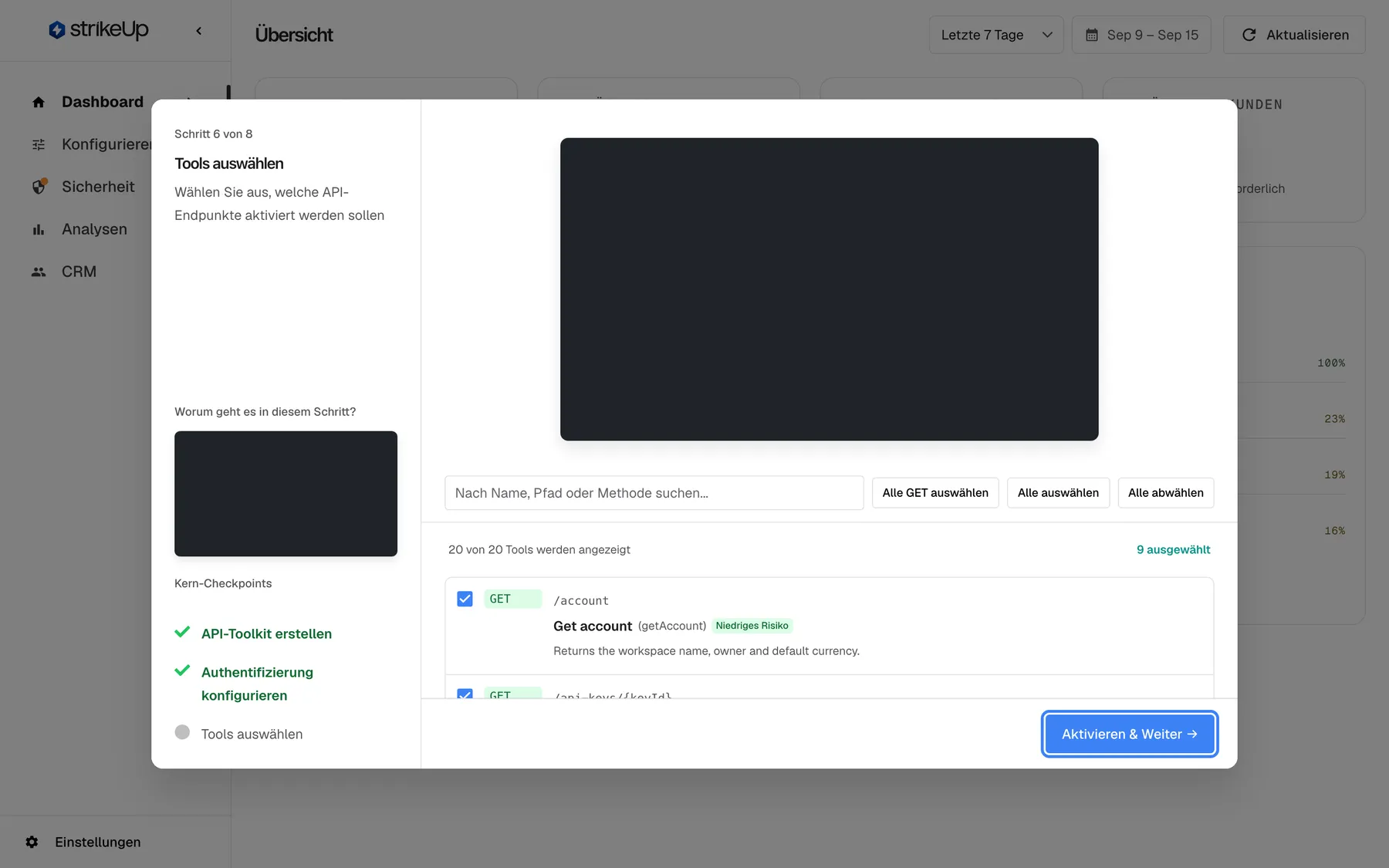1389x868 pixels.
Task: Click the Alle auswählen button
Action: point(1058,493)
